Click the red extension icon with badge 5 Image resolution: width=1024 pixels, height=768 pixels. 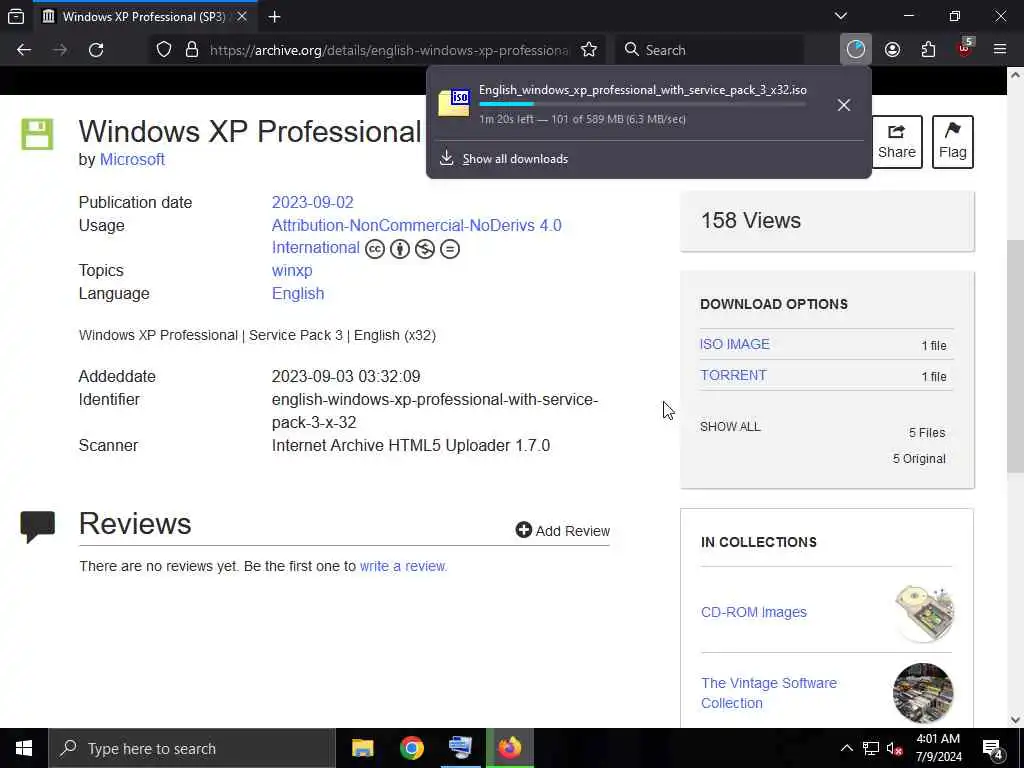[x=965, y=48]
